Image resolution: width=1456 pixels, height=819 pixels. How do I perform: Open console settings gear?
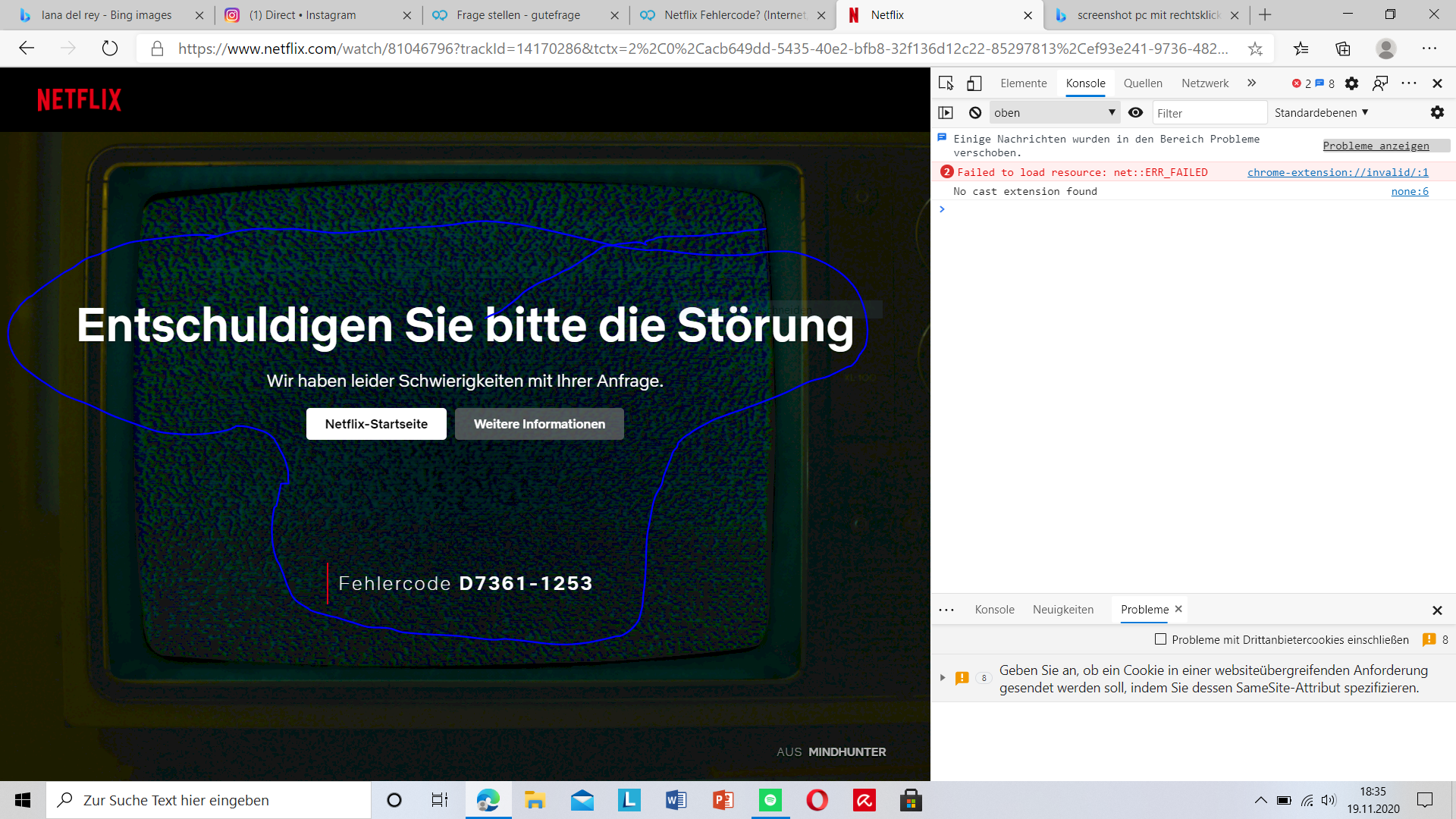(x=1437, y=112)
